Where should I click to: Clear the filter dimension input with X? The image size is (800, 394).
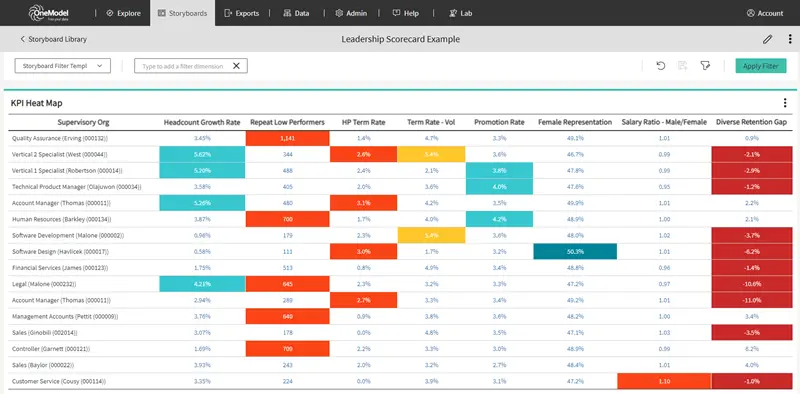(x=236, y=66)
